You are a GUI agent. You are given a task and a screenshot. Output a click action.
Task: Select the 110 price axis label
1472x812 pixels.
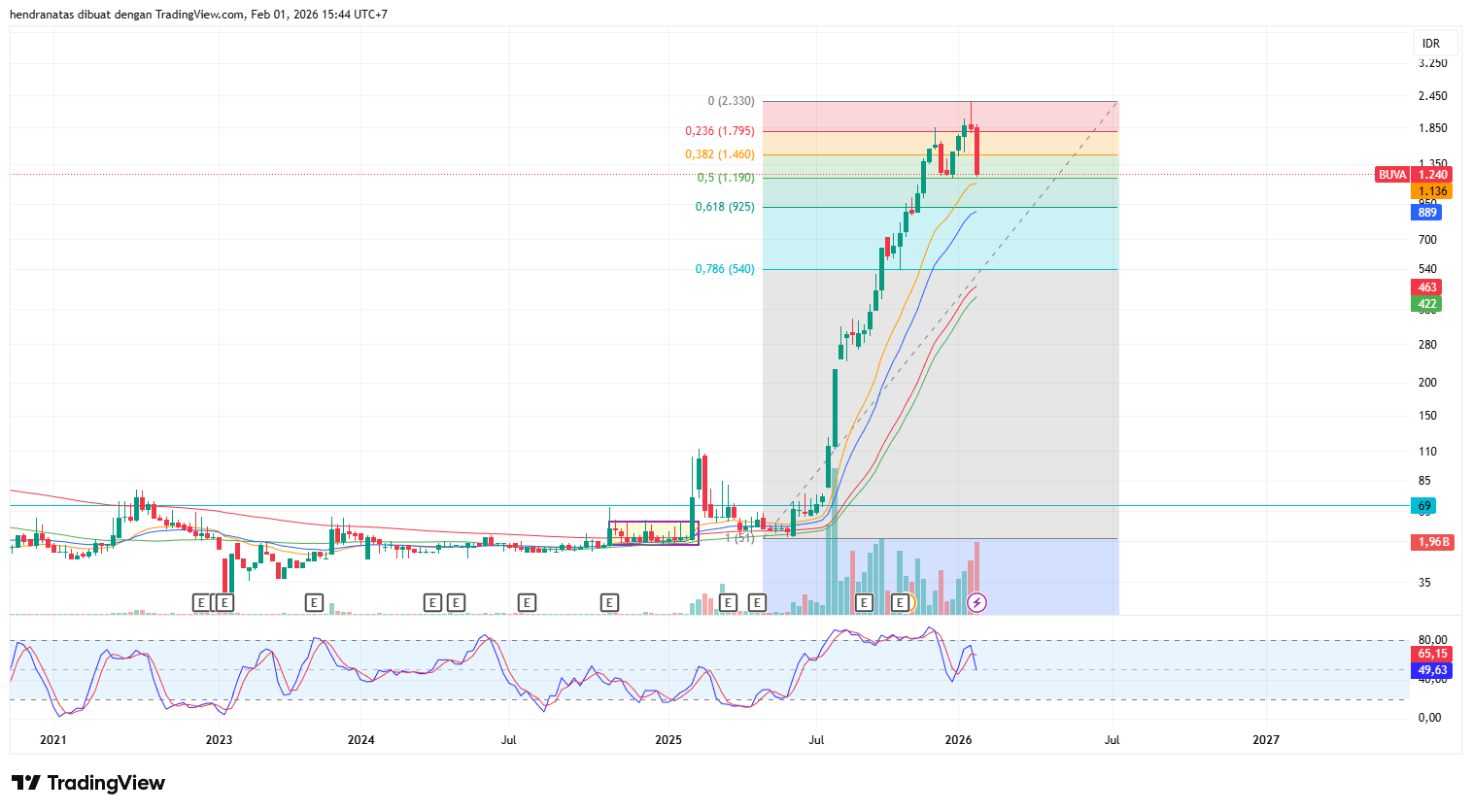point(1427,452)
